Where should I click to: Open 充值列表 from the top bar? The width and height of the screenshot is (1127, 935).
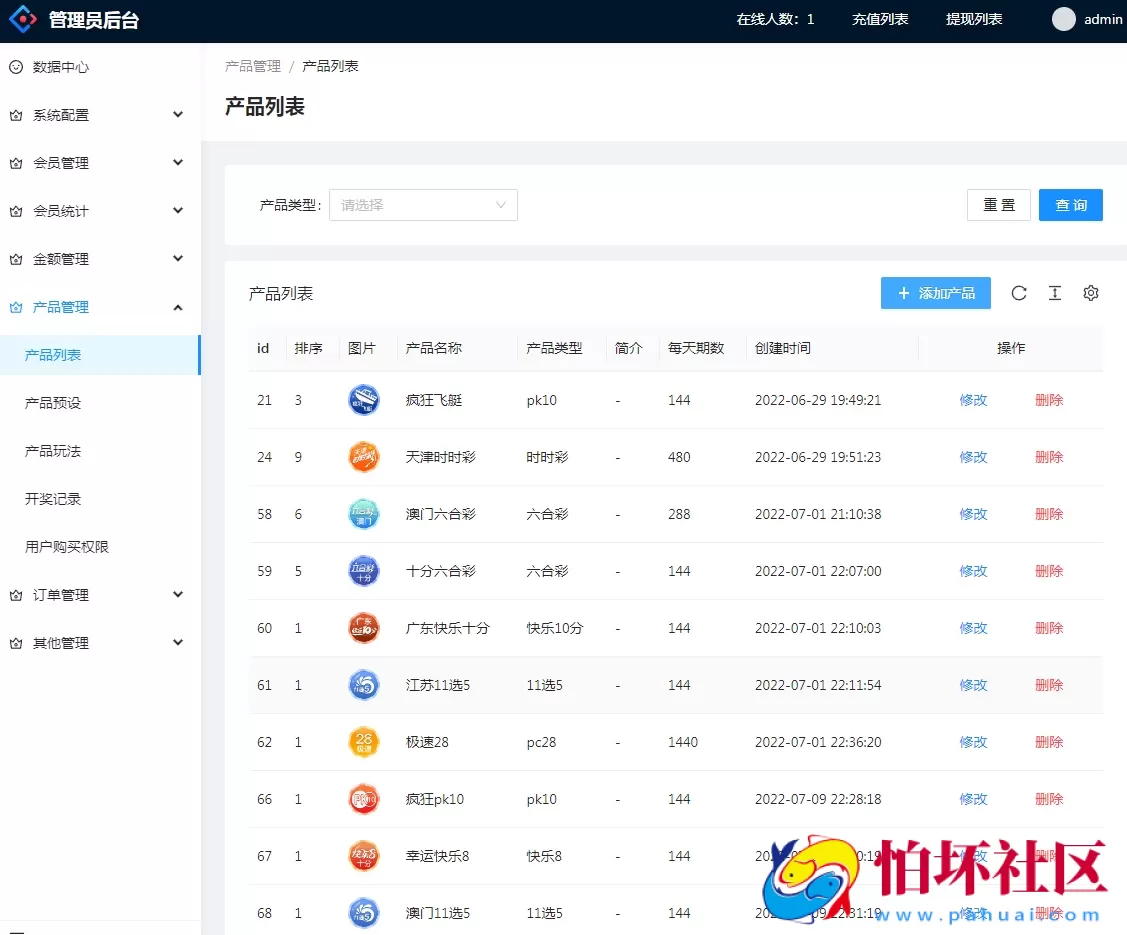pos(879,18)
